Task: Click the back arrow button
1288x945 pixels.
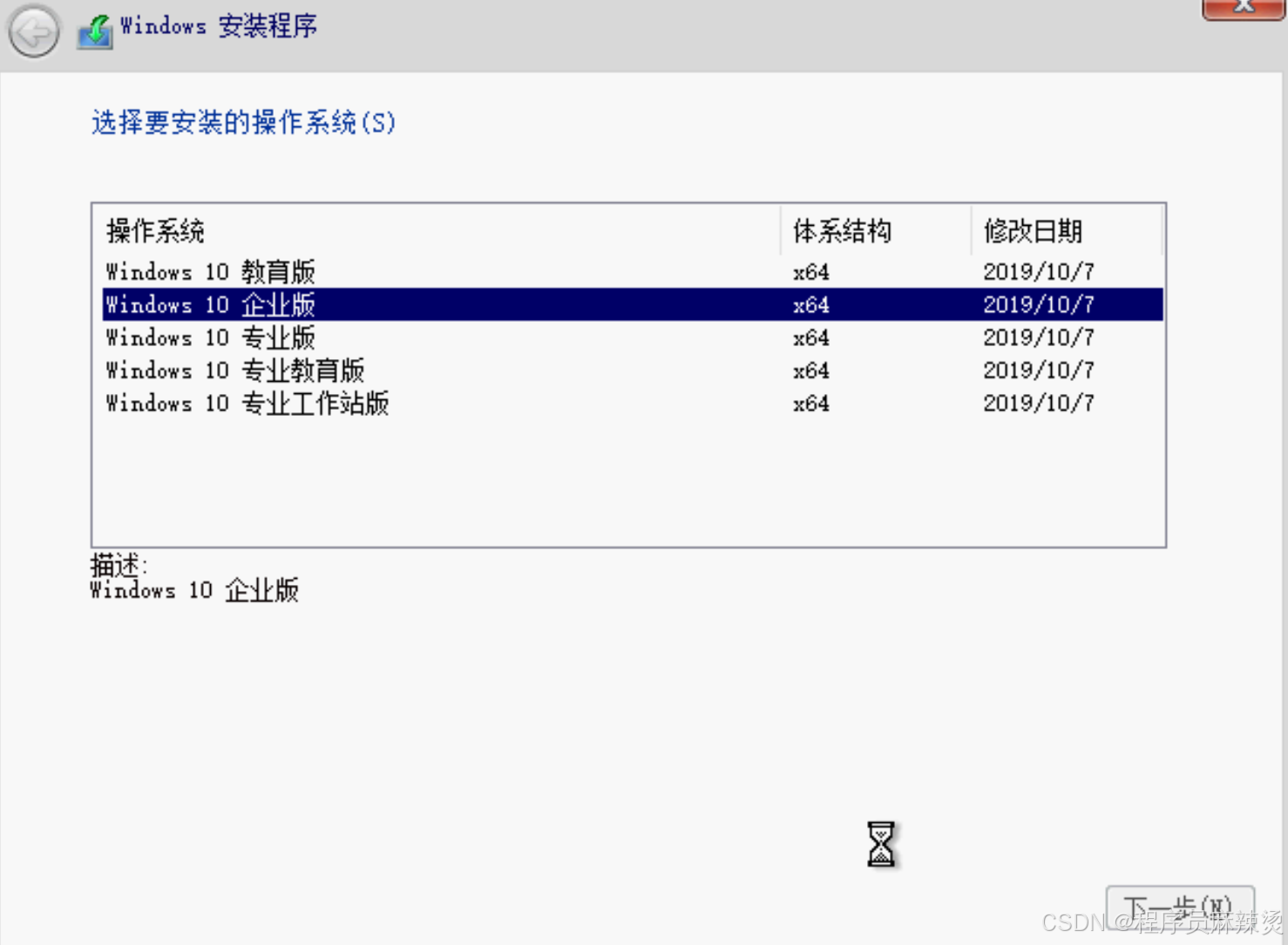Action: click(34, 32)
